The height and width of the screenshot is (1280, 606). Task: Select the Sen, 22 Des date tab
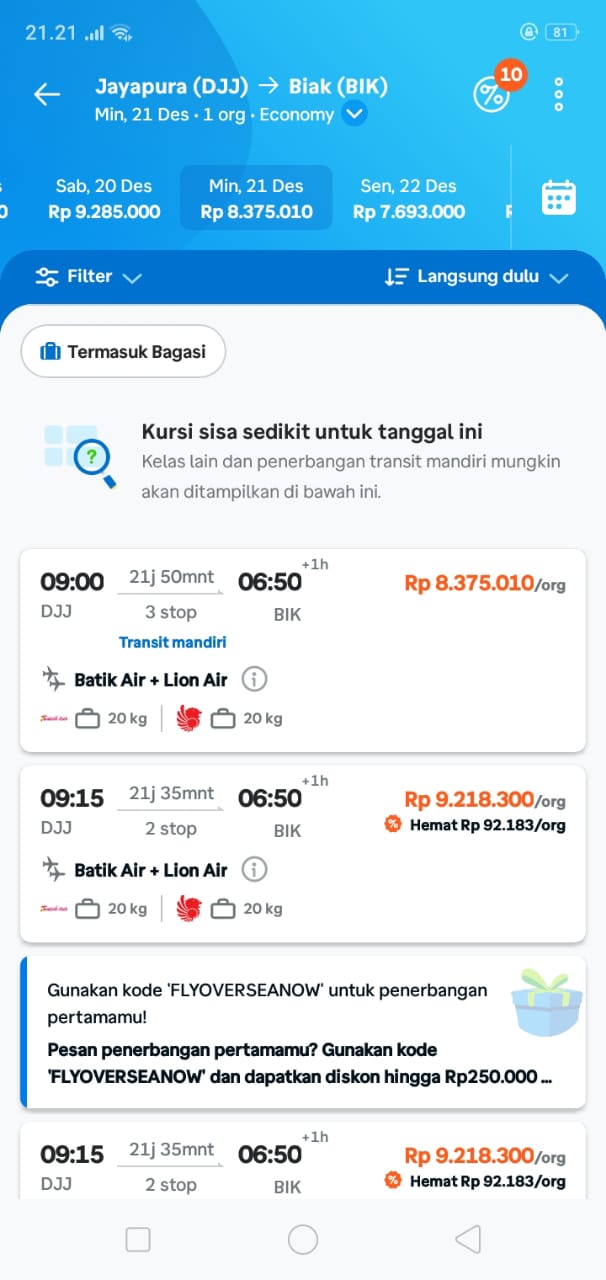coord(408,198)
